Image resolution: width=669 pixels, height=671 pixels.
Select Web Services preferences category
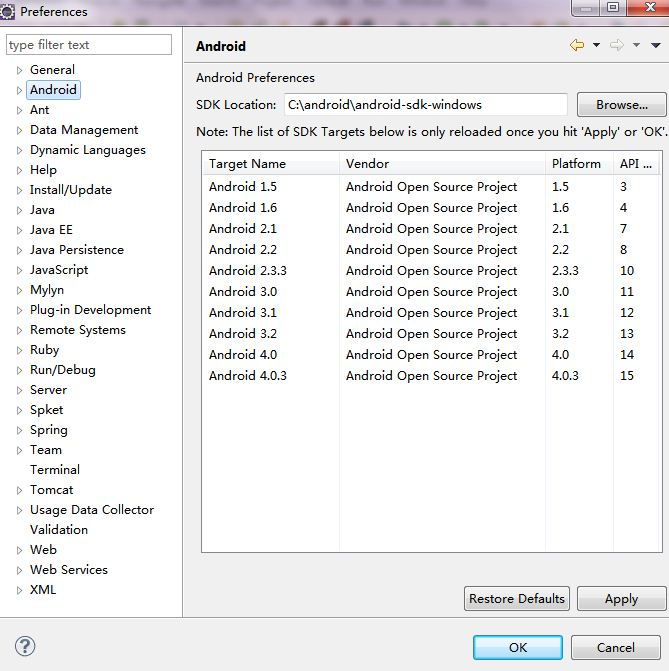68,570
